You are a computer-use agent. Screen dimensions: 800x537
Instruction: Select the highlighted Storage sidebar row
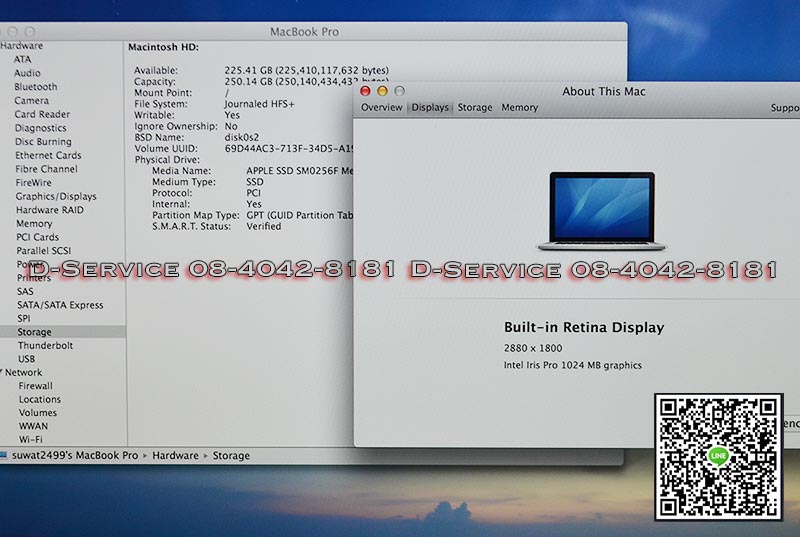tap(63, 332)
